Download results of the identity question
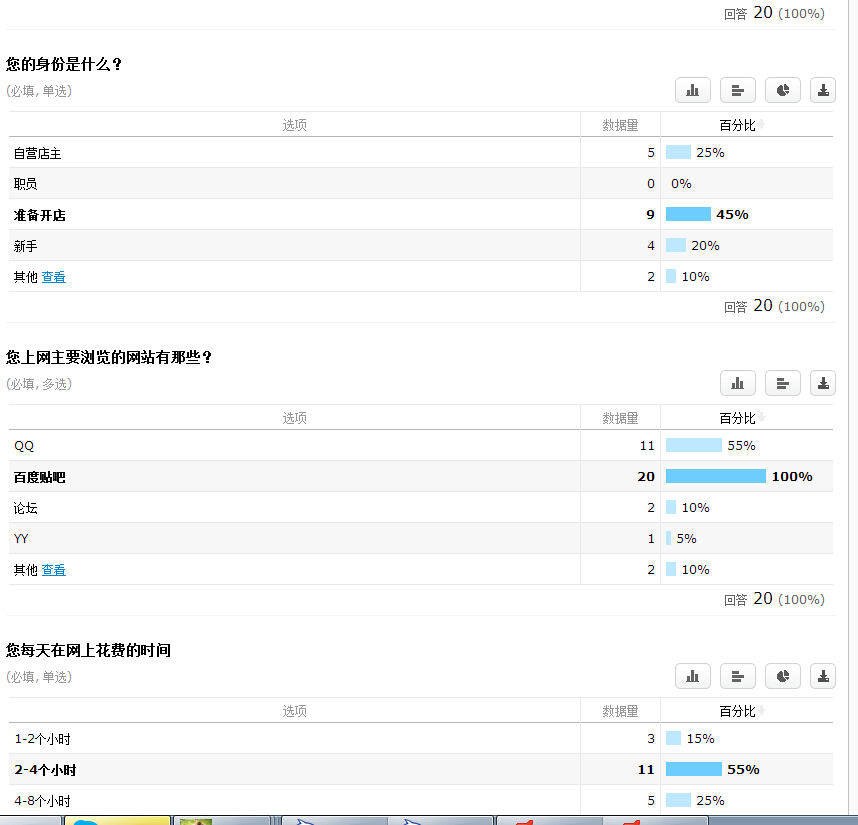The height and width of the screenshot is (825, 858). click(x=822, y=90)
